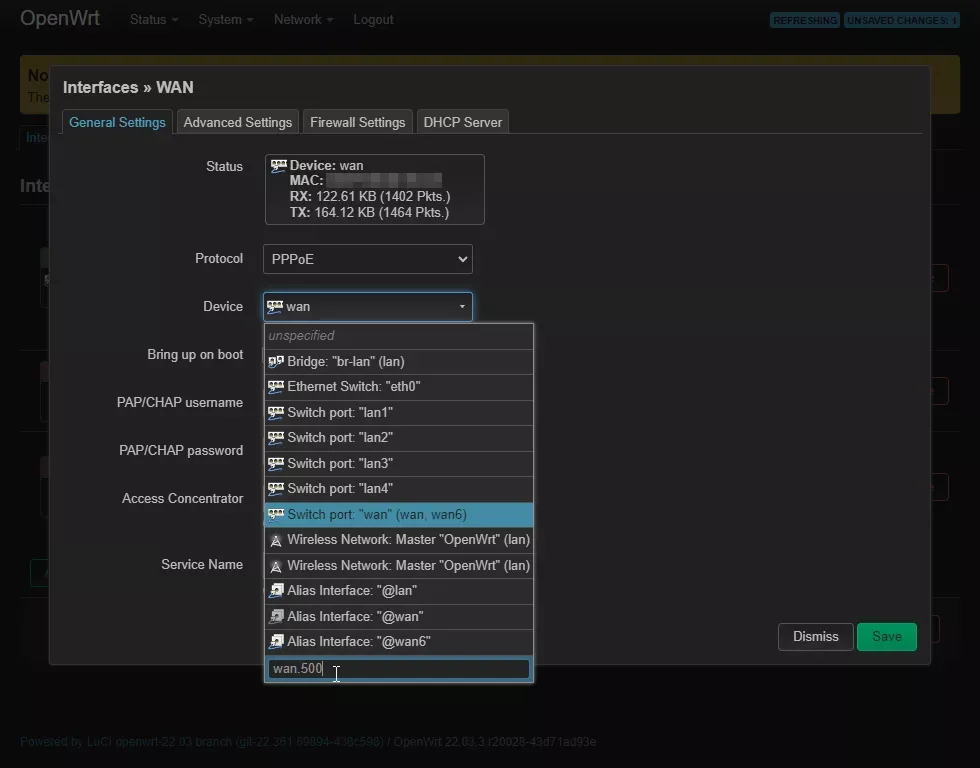Click the Dismiss button
Screen dimensions: 980x768
816,637
